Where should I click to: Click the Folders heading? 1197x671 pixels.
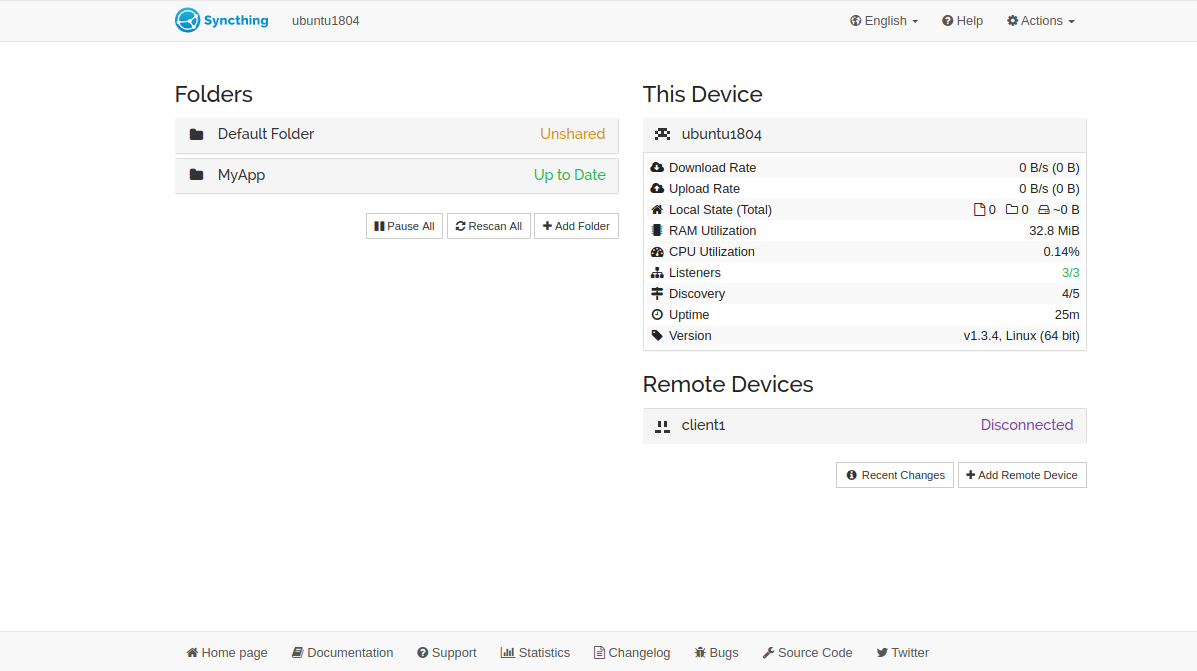click(214, 94)
